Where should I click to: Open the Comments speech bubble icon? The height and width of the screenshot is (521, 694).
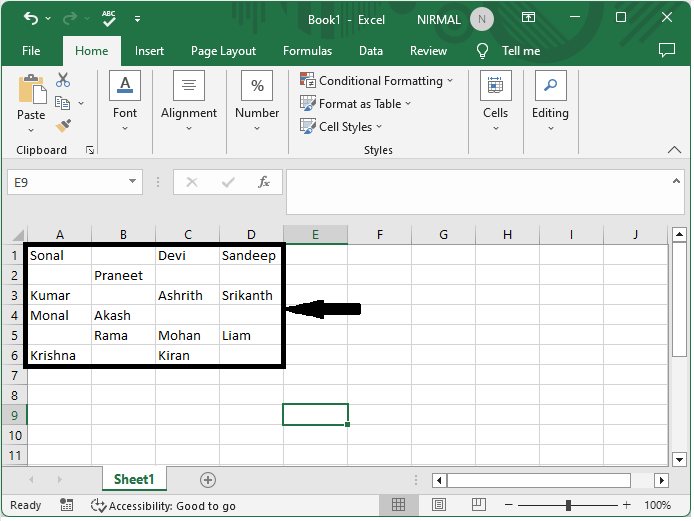click(x=667, y=50)
